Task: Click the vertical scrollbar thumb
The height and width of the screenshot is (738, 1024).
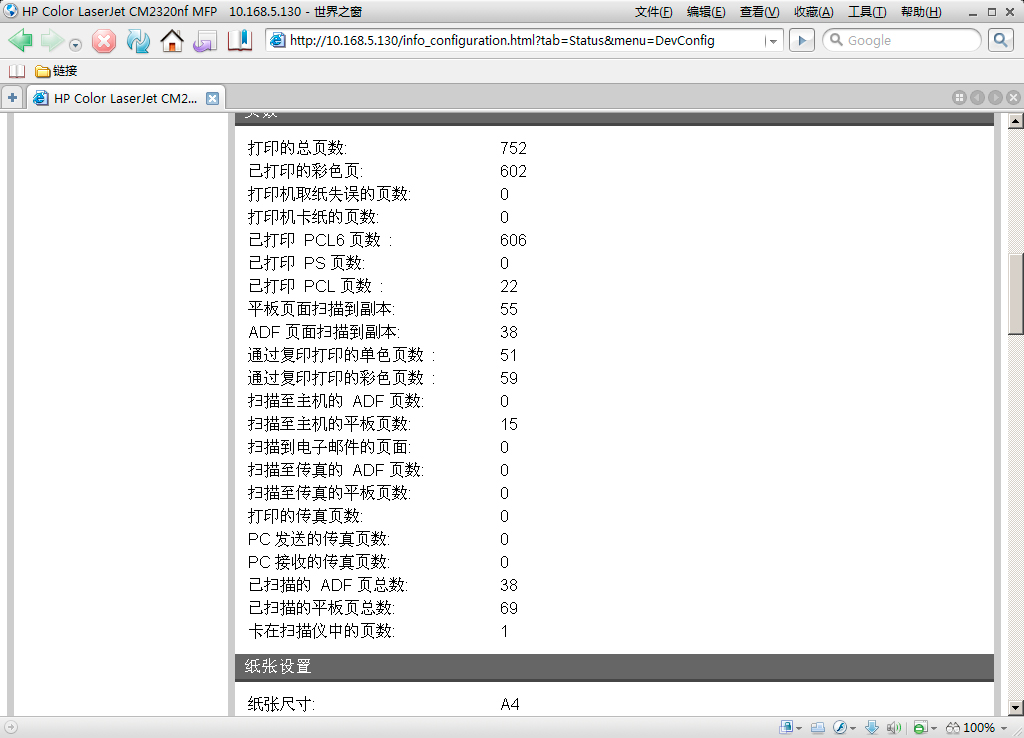Action: click(1016, 294)
